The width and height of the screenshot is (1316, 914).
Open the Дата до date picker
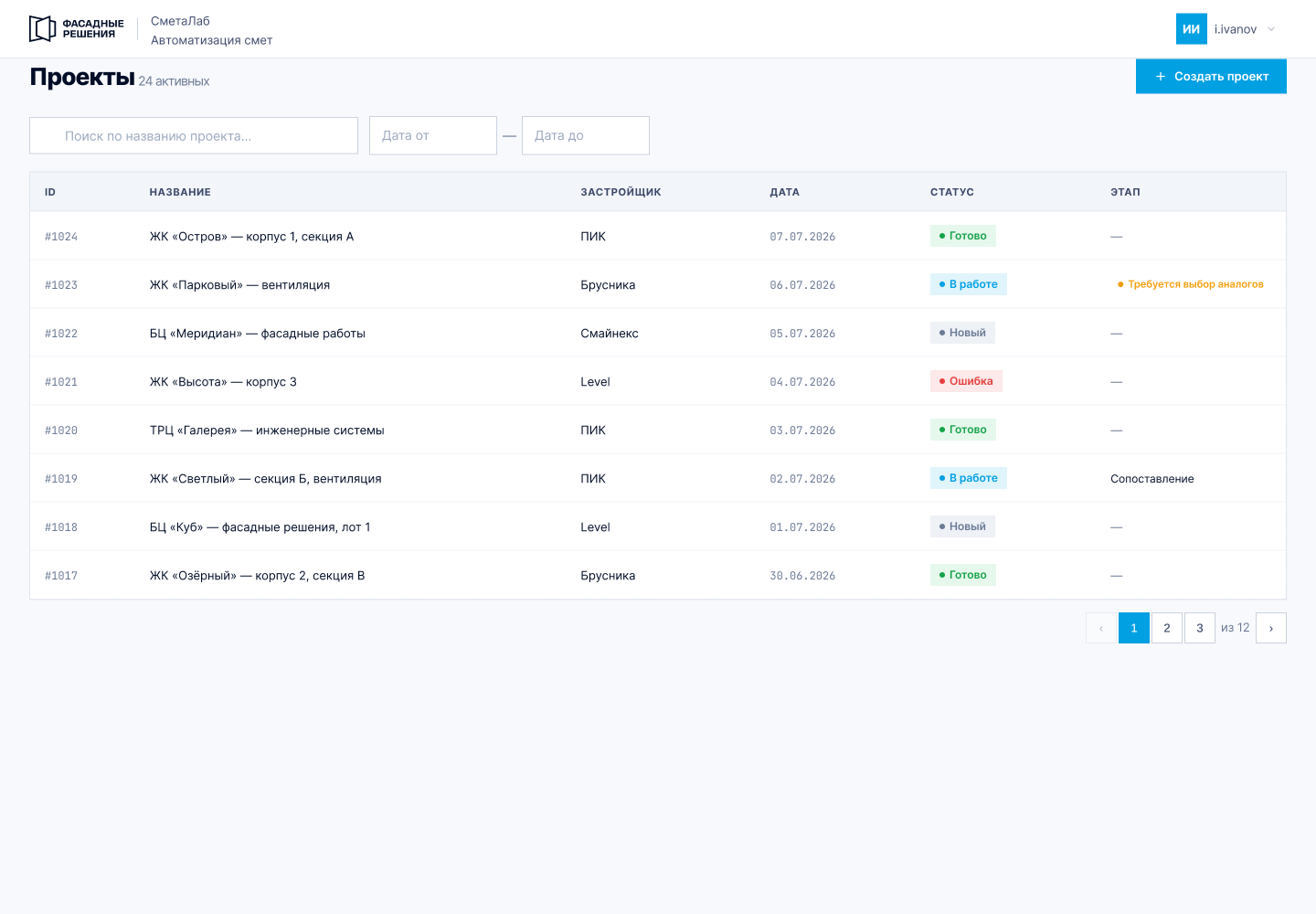point(586,135)
